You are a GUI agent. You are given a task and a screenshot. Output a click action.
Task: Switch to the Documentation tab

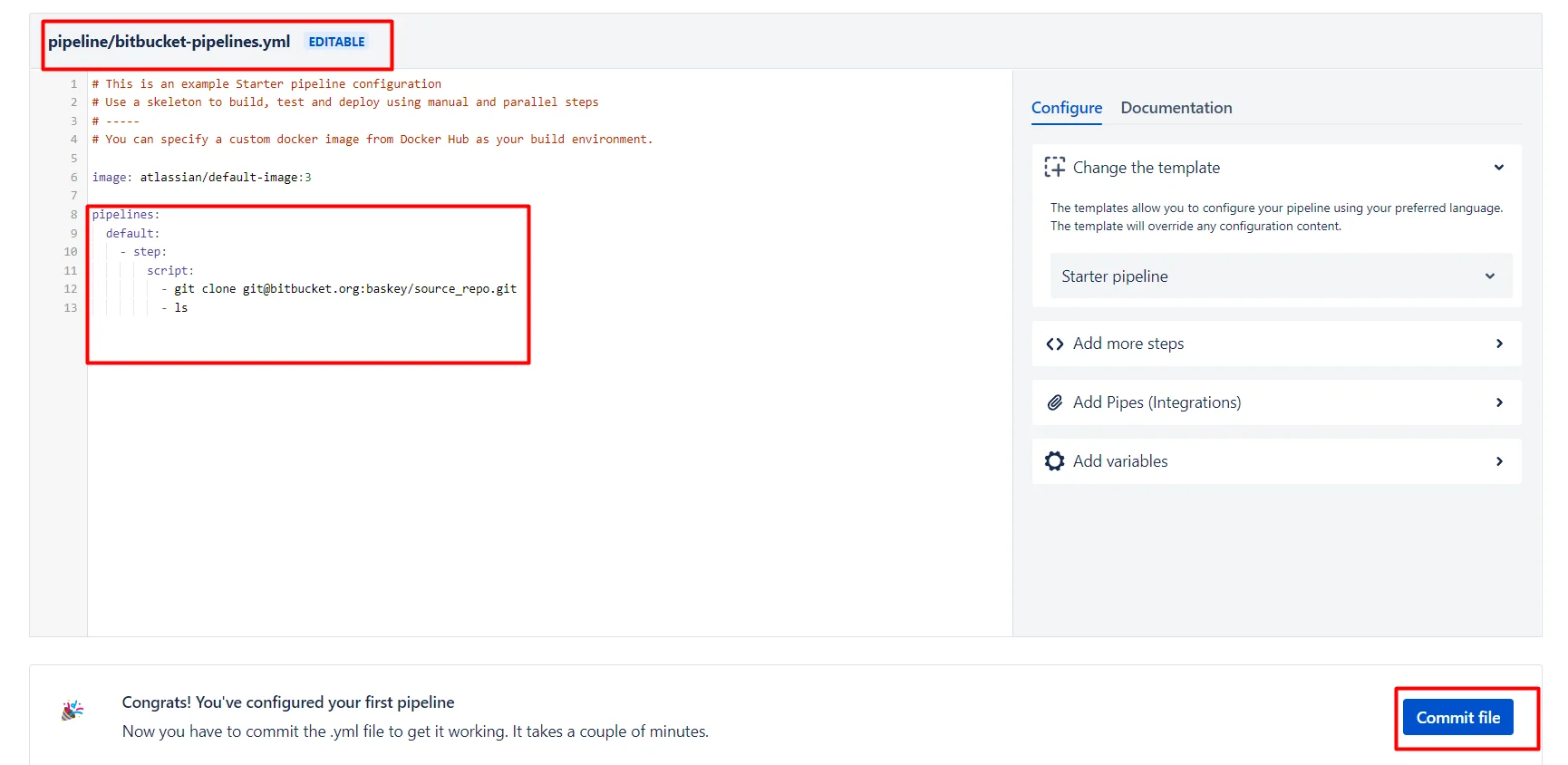click(x=1176, y=108)
